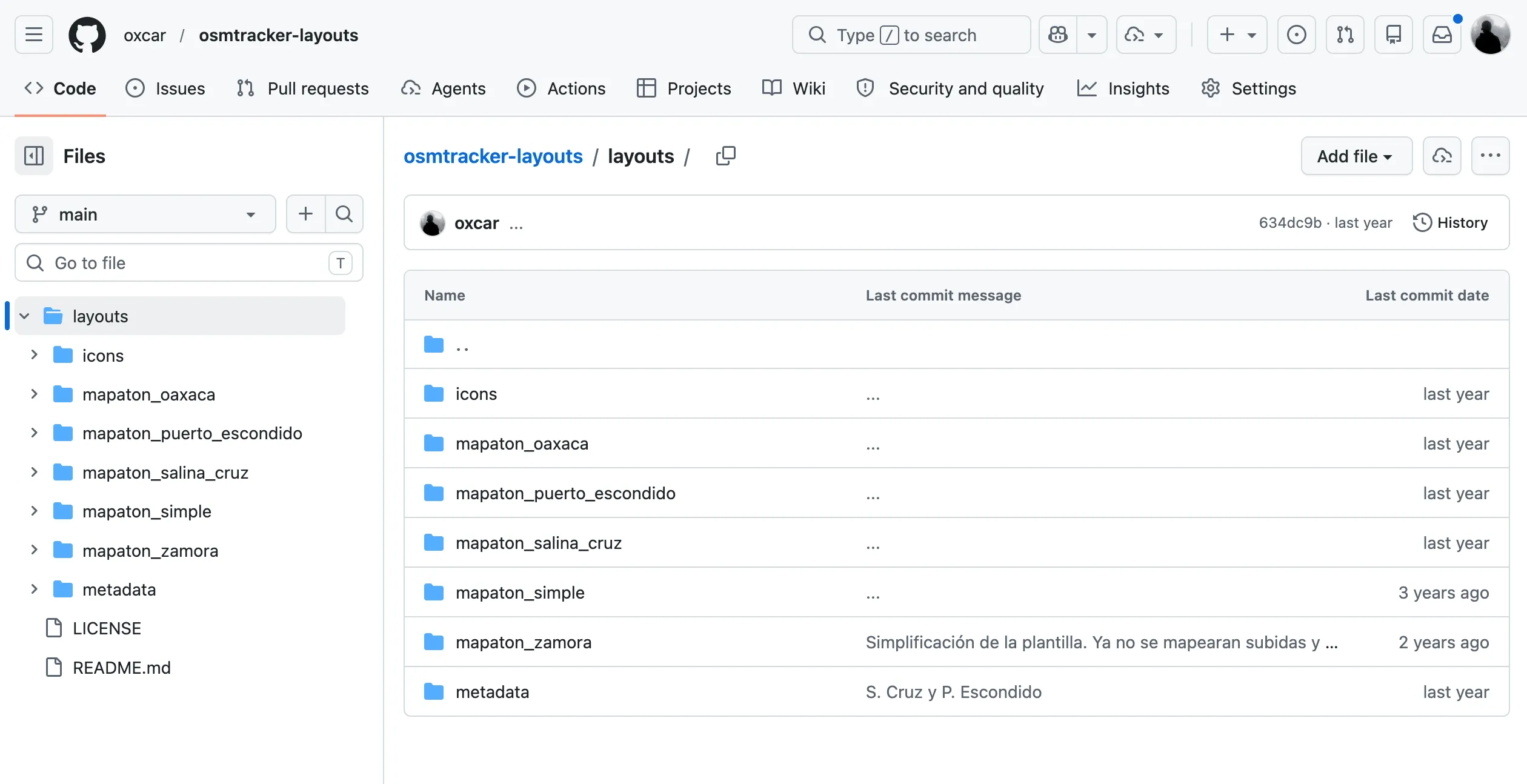Screen dimensions: 1527x784
Task: Open LICENSE file in tree
Action: pyautogui.click(x=107, y=628)
